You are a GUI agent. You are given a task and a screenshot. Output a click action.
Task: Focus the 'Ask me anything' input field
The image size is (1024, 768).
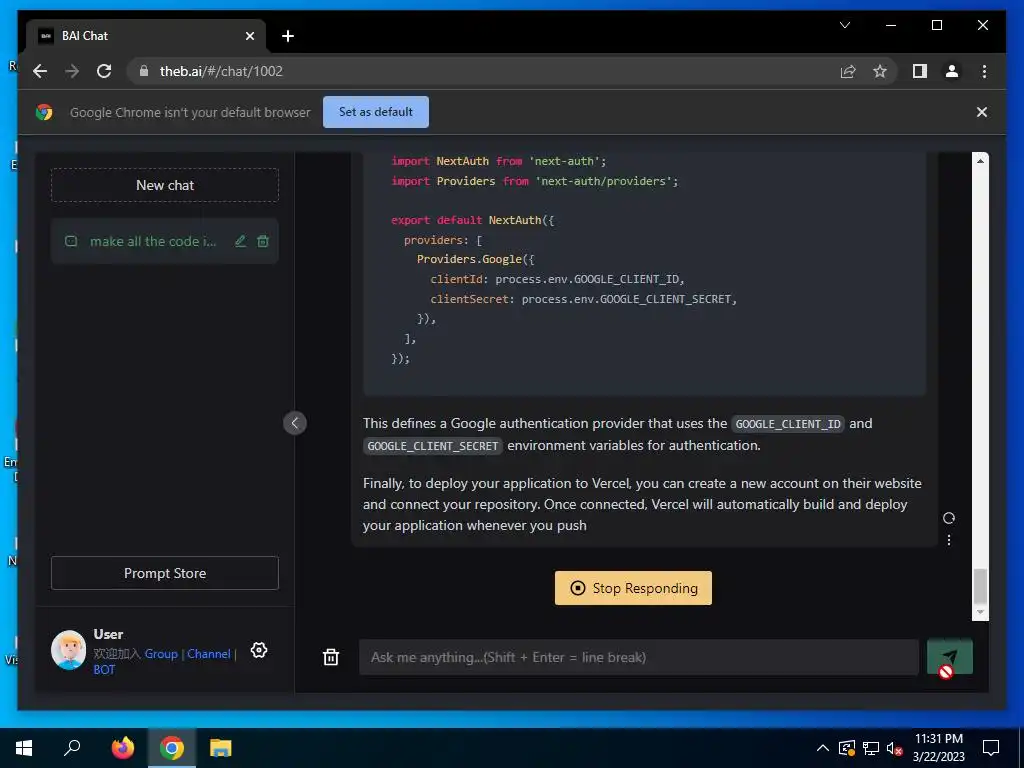click(x=639, y=657)
